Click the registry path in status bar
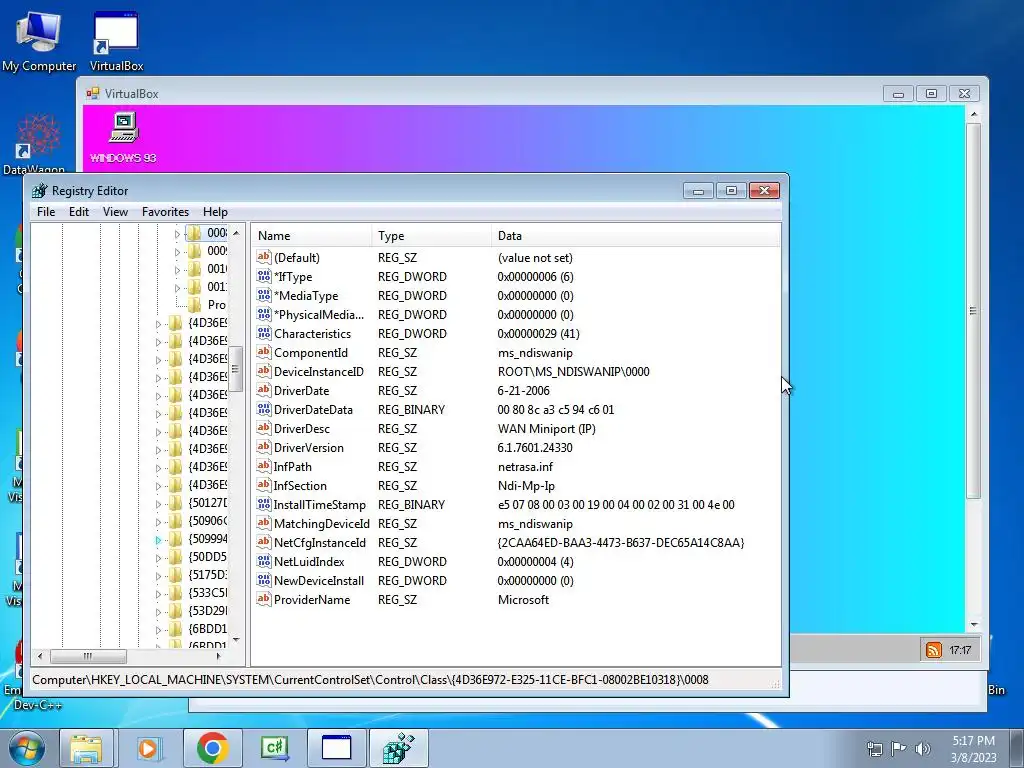Screen dimensions: 1024x768 370,680
